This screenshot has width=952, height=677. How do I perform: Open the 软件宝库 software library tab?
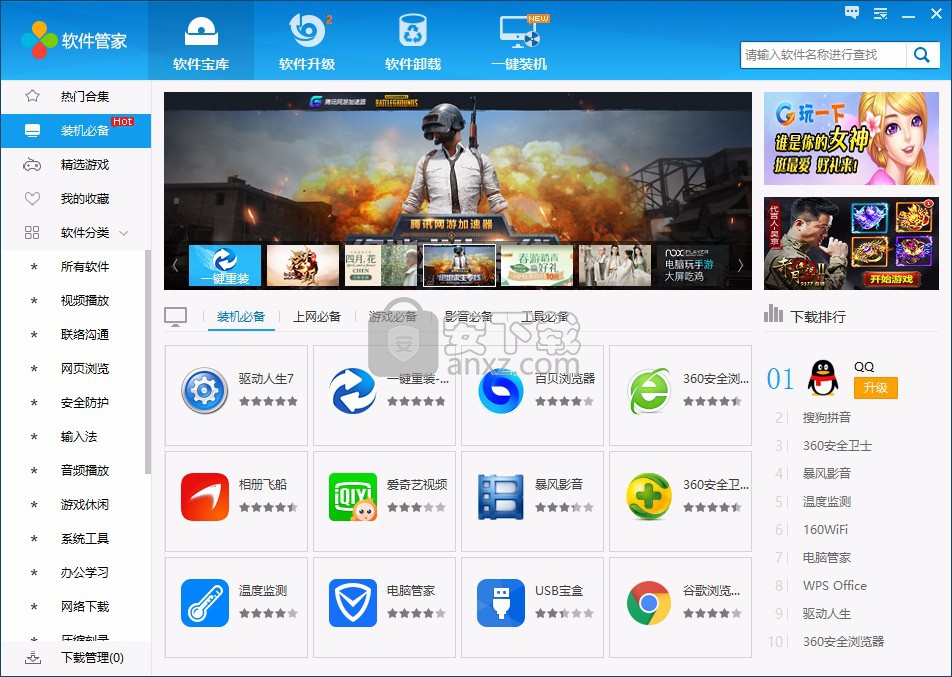click(201, 40)
